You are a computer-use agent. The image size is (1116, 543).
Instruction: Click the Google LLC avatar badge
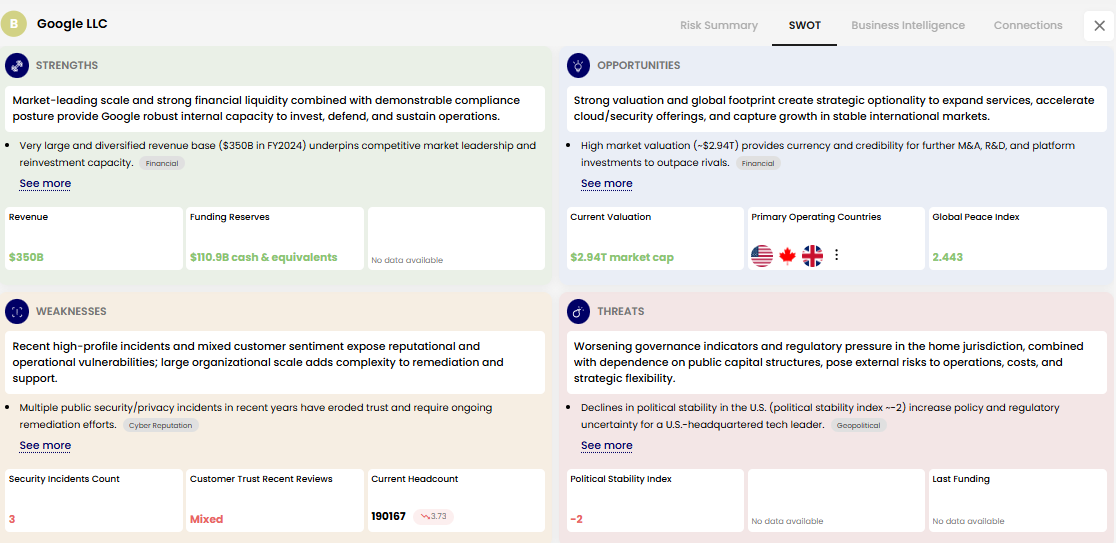point(14,23)
